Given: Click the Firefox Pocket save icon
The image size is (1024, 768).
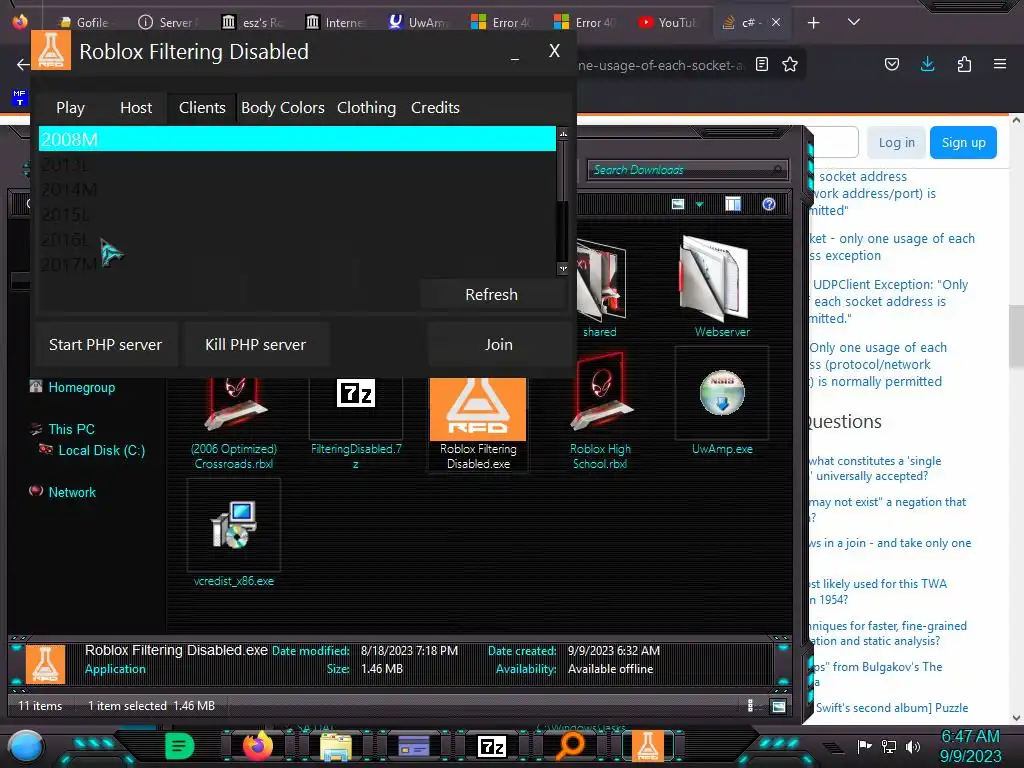Looking at the screenshot, I should pos(891,64).
